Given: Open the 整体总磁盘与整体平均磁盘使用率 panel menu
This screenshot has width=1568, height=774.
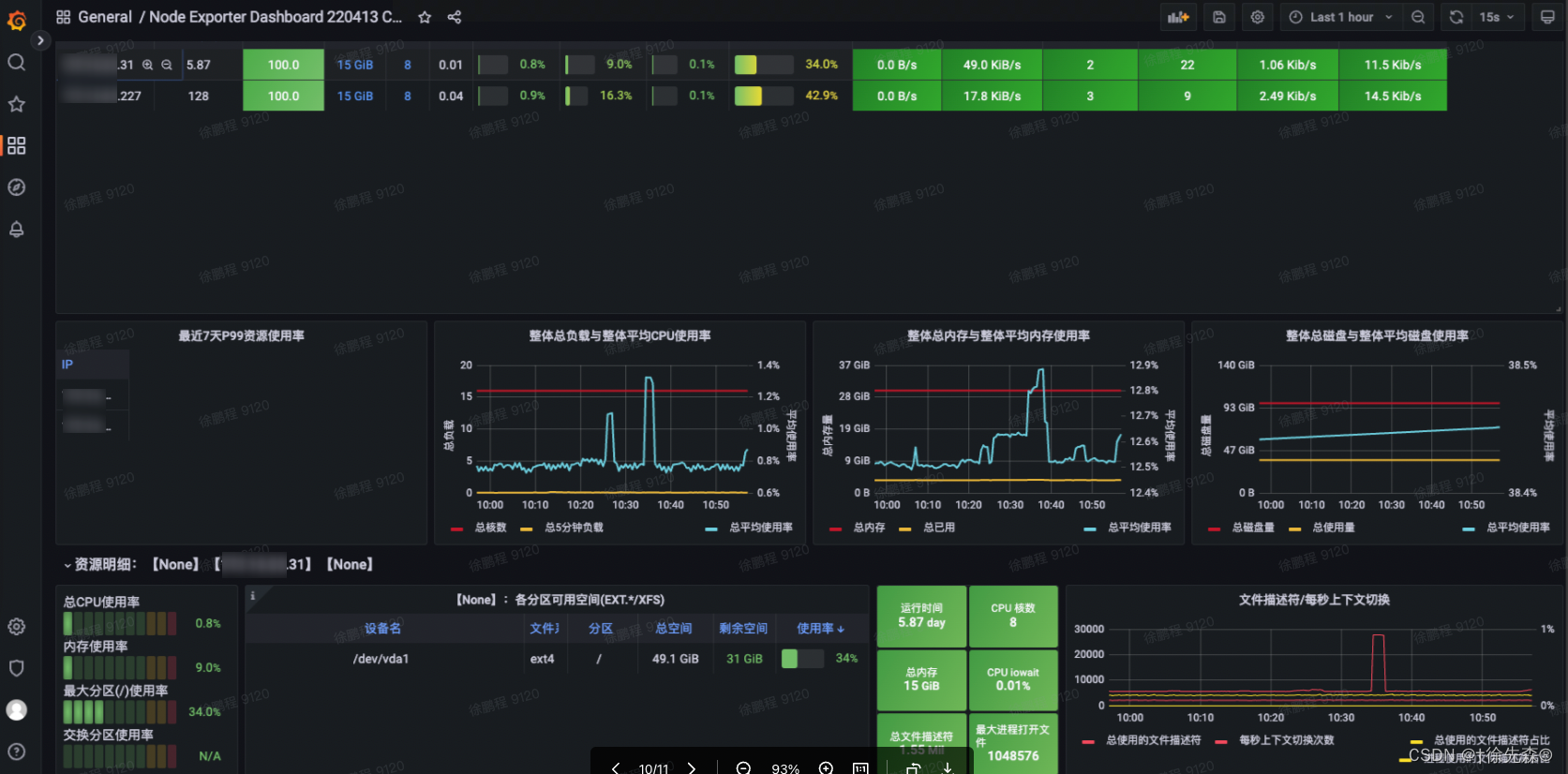Looking at the screenshot, I should (x=1377, y=335).
